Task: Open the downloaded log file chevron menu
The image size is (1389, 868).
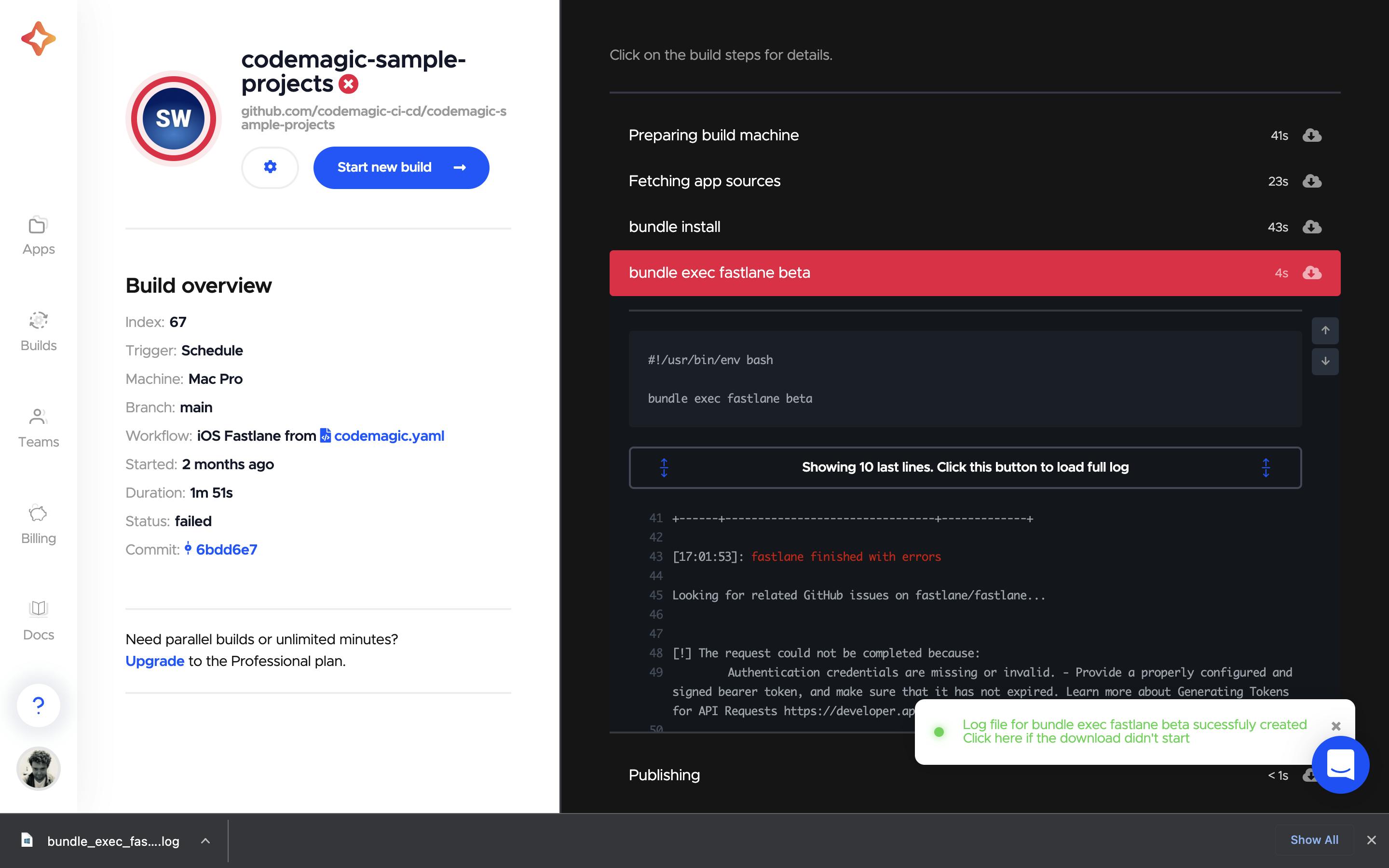Action: 205,841
